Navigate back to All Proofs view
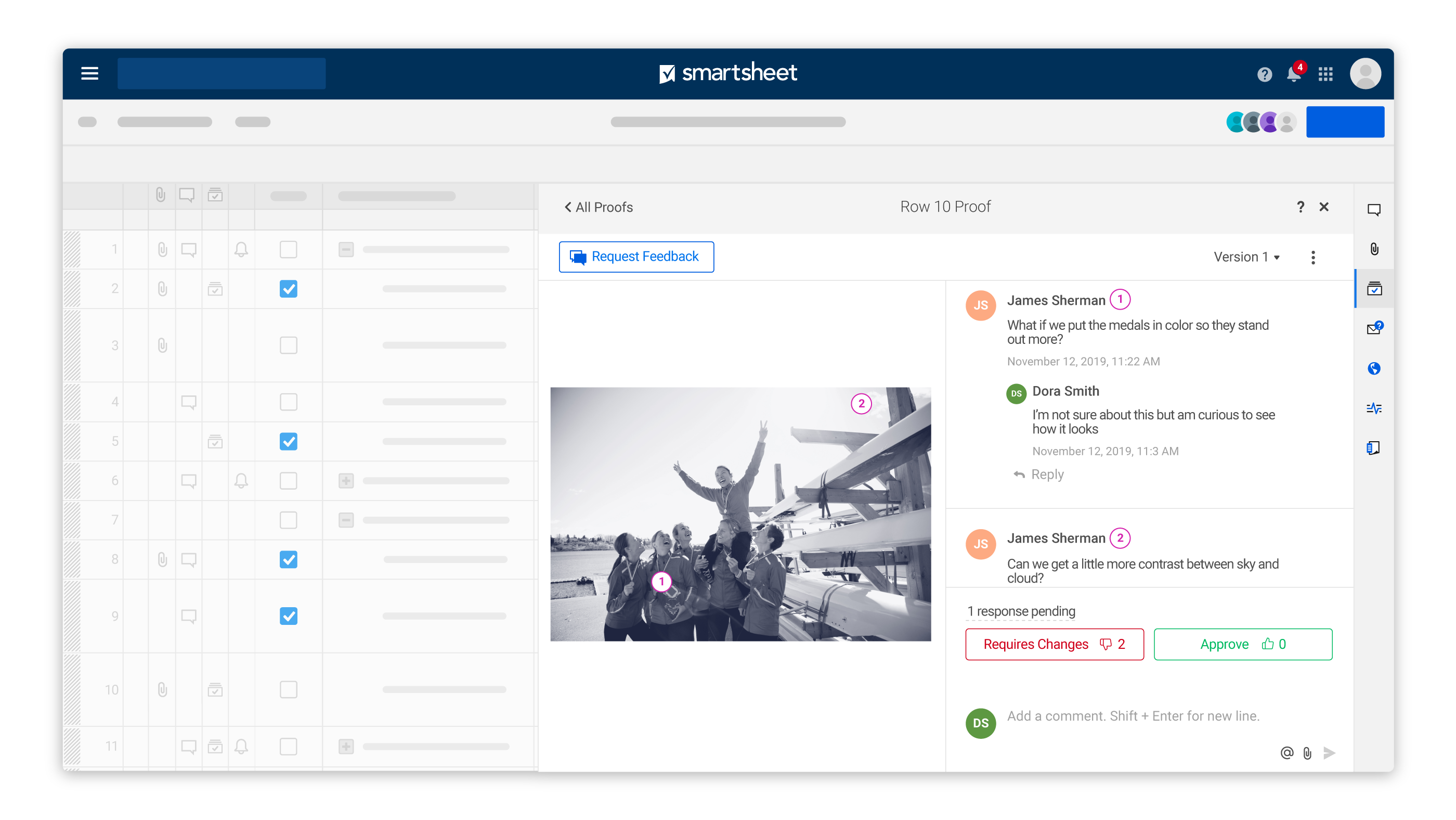 click(597, 207)
